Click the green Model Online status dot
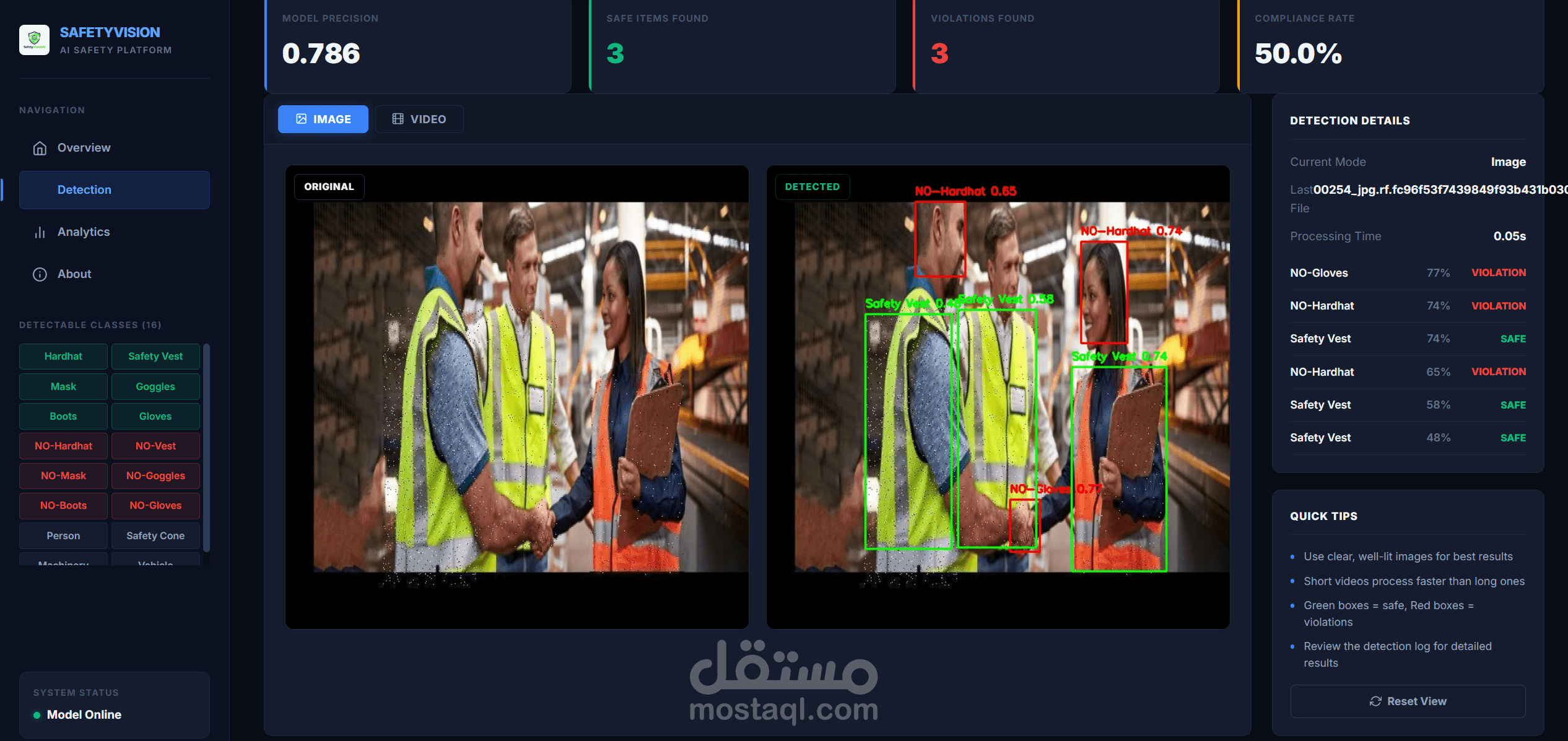Screen dimensions: 1568x741 click(37, 715)
